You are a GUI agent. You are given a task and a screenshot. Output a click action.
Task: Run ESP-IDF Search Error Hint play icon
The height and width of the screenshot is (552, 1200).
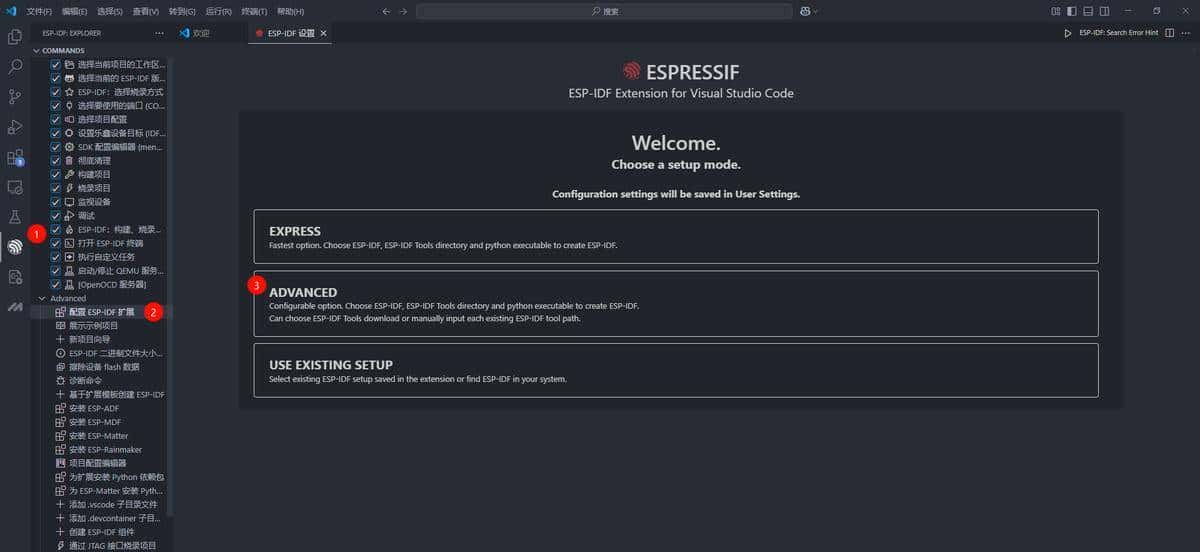point(1068,33)
